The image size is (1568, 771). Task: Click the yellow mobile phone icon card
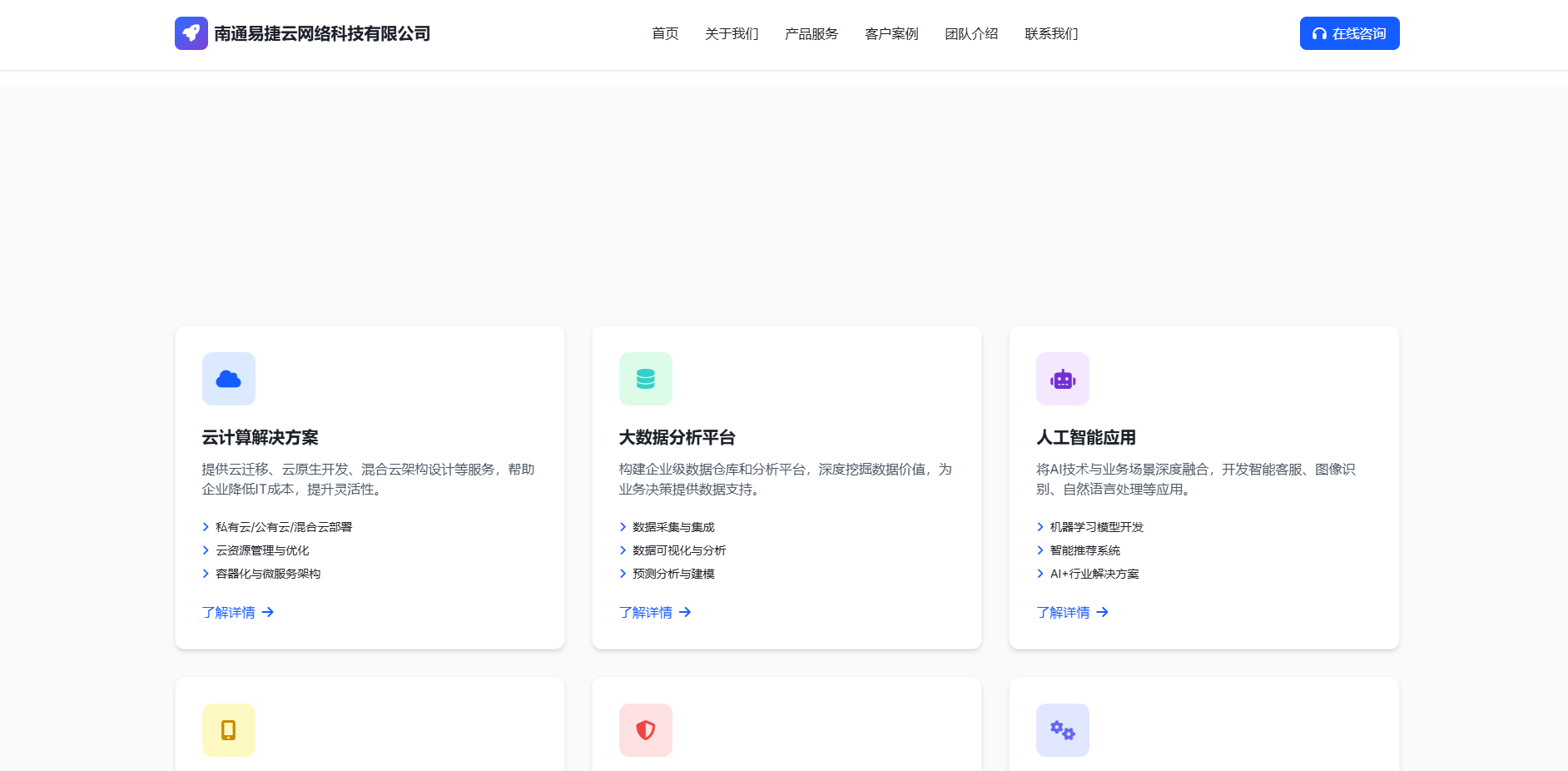coord(228,729)
